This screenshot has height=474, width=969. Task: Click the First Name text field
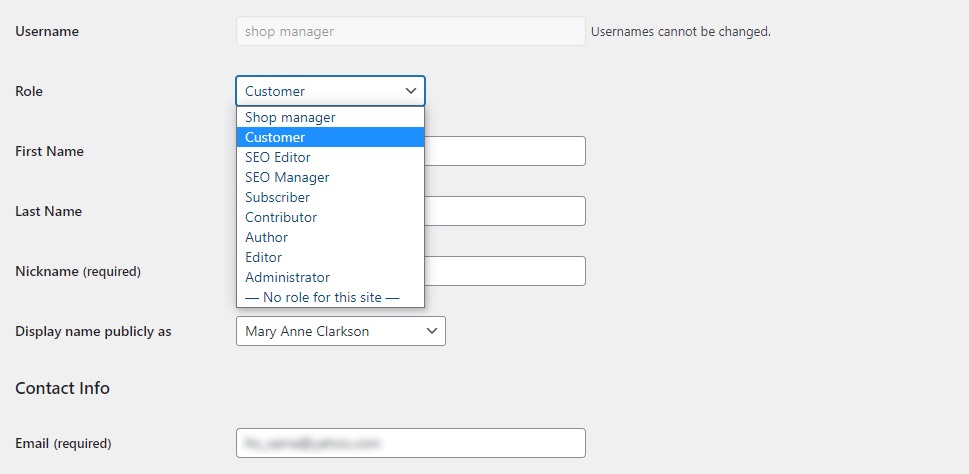505,151
